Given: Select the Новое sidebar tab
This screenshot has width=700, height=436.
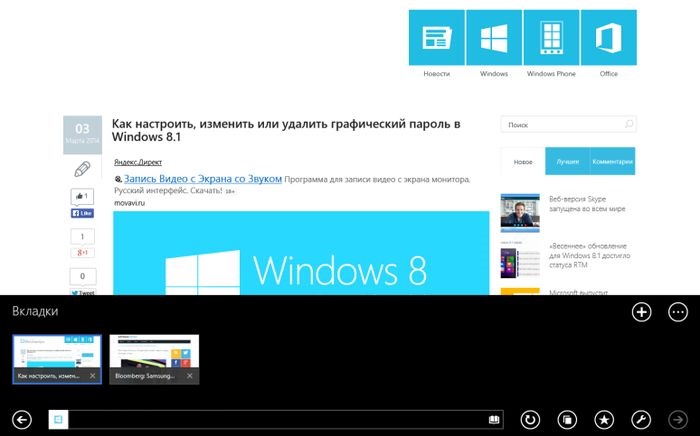Looking at the screenshot, I should pos(523,162).
